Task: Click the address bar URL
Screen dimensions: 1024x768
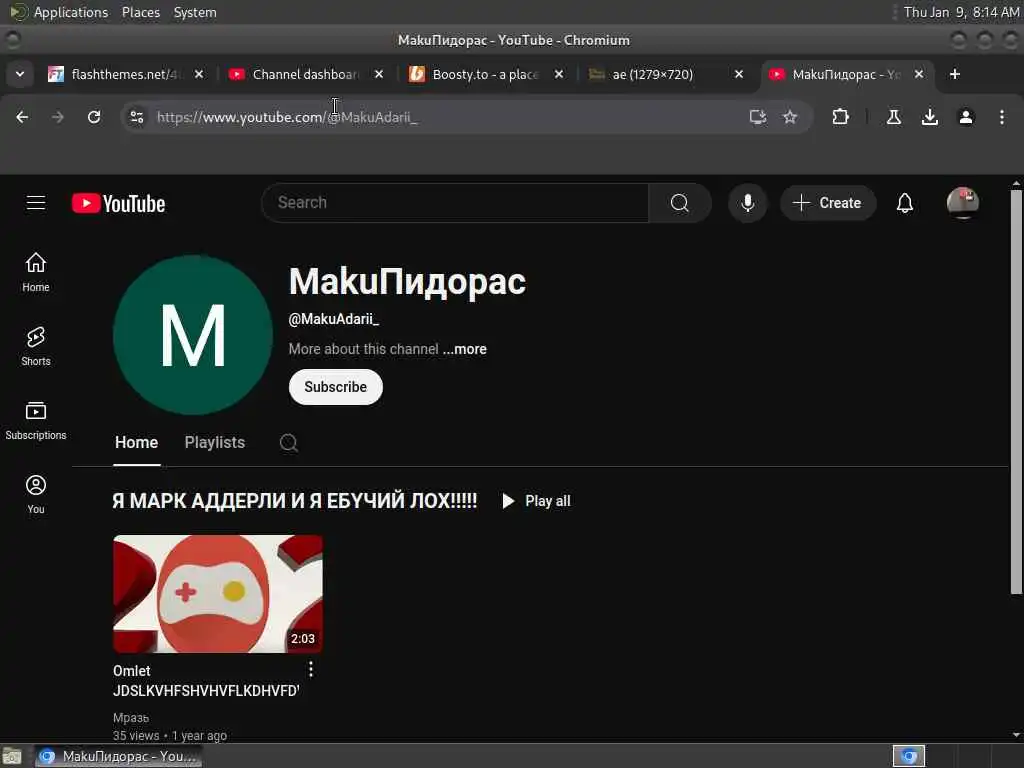Action: (x=287, y=117)
